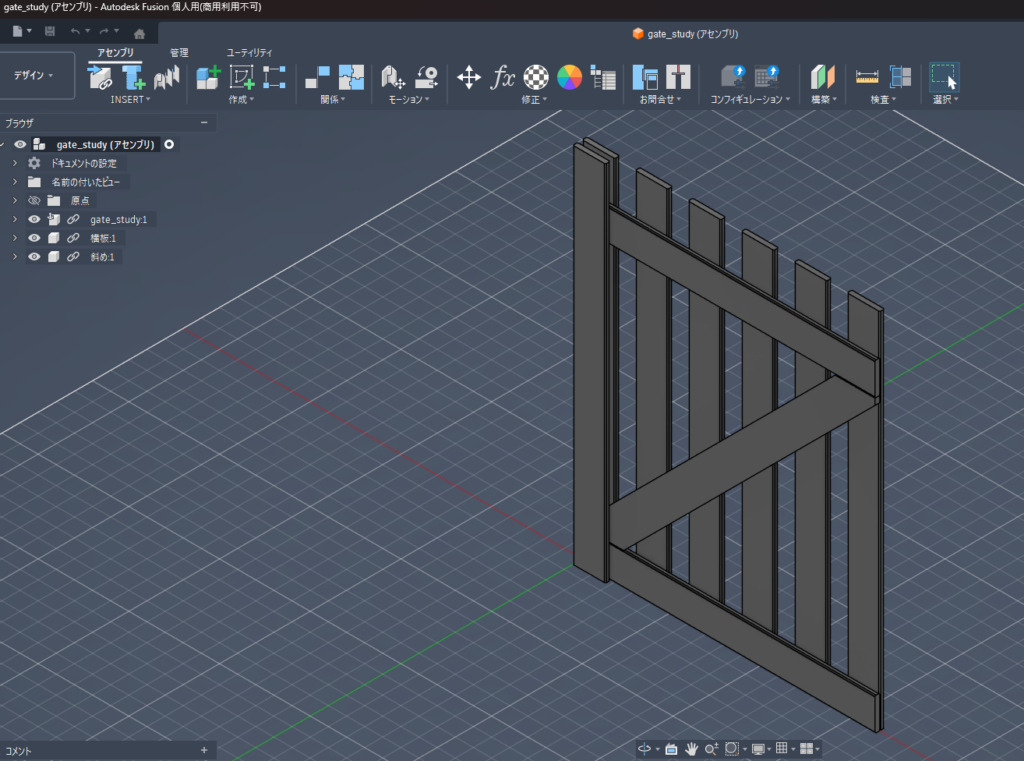Click the multicolor Appearance wheel
The image size is (1024, 761).
pos(569,78)
